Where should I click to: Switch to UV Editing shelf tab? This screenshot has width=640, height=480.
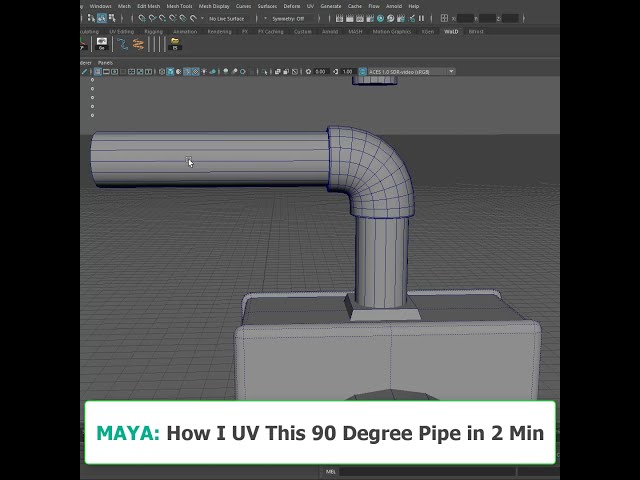click(x=121, y=31)
